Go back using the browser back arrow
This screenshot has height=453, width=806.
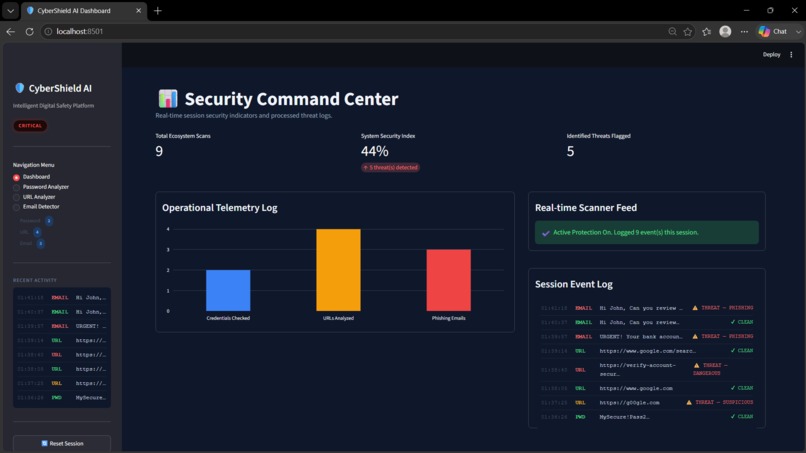click(x=10, y=31)
